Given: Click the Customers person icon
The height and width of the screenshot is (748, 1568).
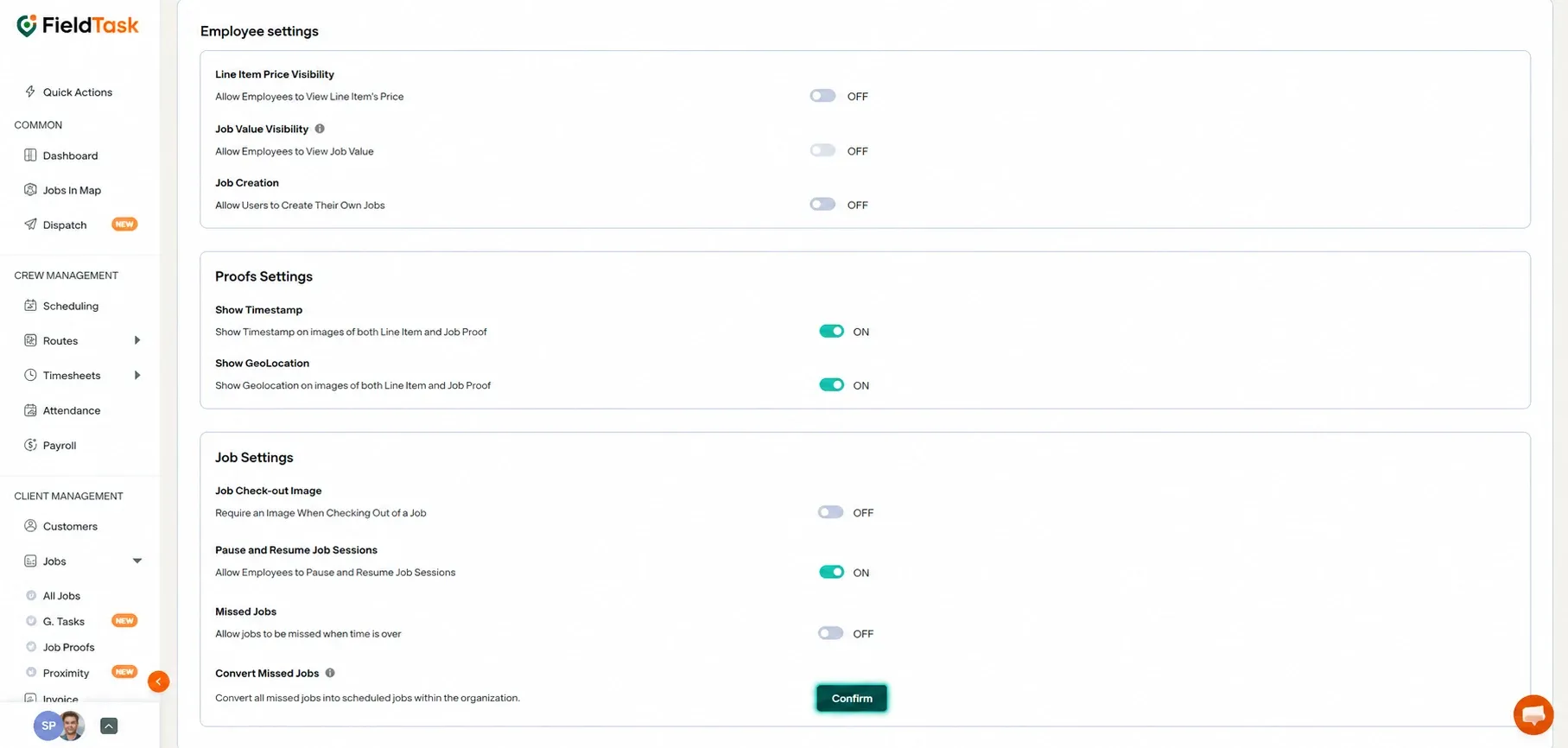Looking at the screenshot, I should pos(30,526).
